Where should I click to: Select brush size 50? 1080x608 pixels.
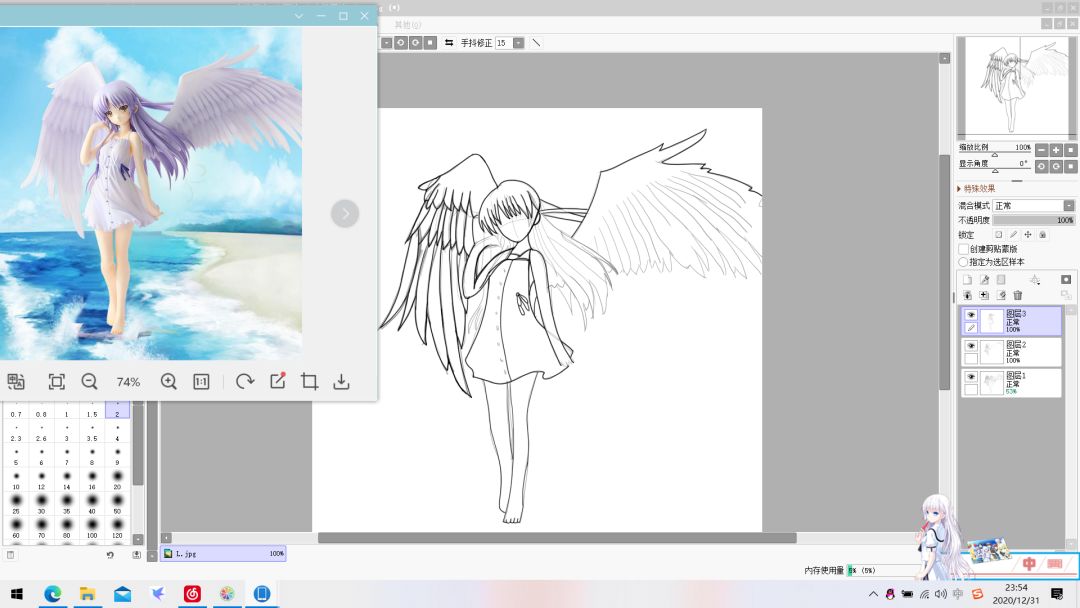(x=117, y=504)
